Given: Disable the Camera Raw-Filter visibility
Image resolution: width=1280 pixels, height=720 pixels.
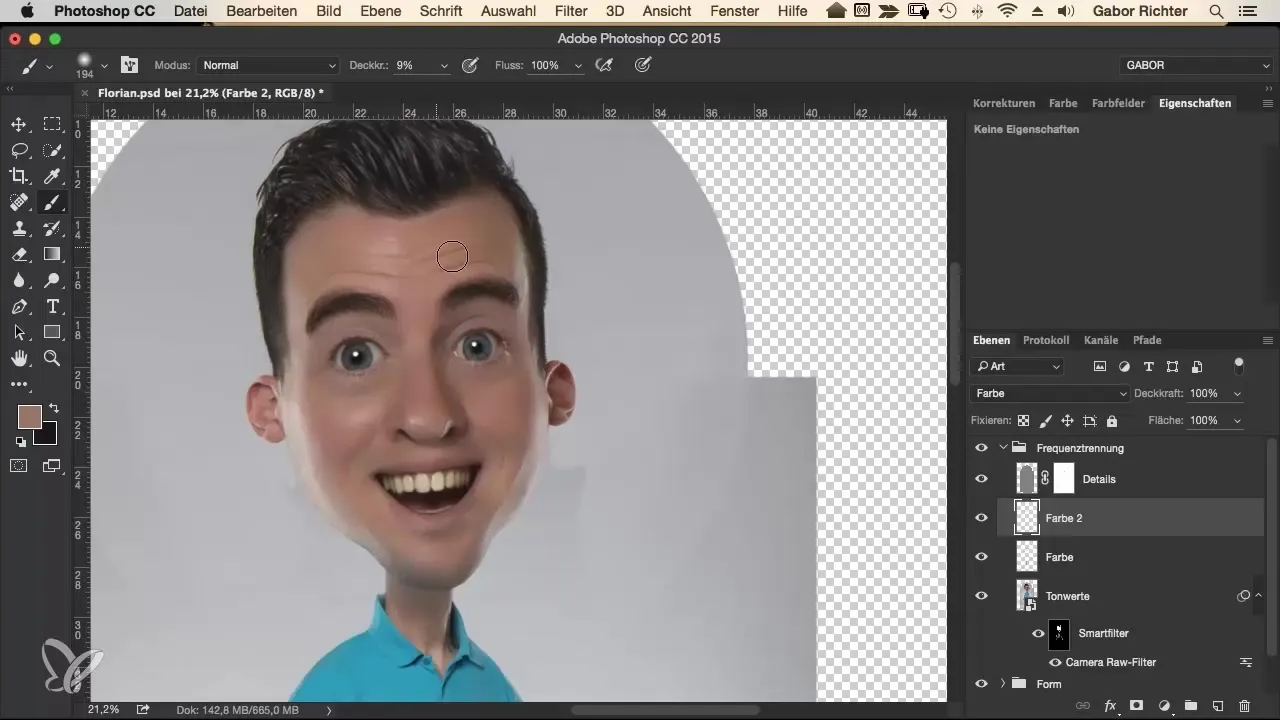Looking at the screenshot, I should [x=1055, y=662].
